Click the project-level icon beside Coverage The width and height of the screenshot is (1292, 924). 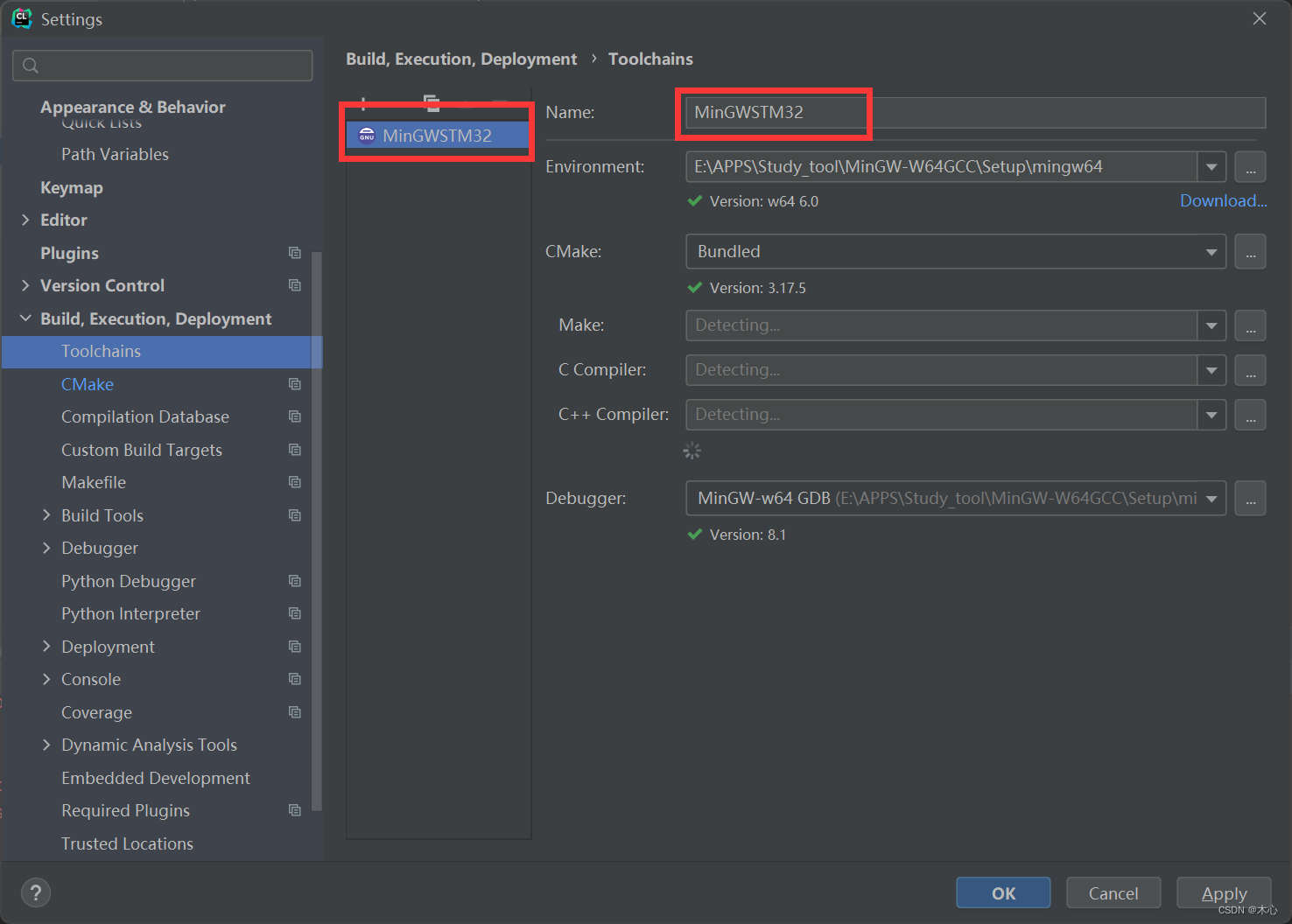pyautogui.click(x=295, y=712)
